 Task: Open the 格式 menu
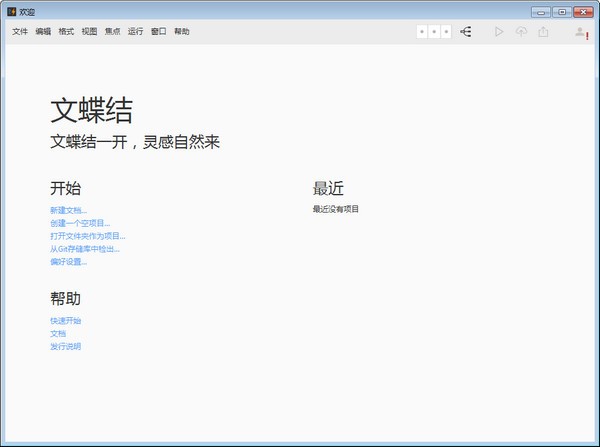[x=66, y=31]
